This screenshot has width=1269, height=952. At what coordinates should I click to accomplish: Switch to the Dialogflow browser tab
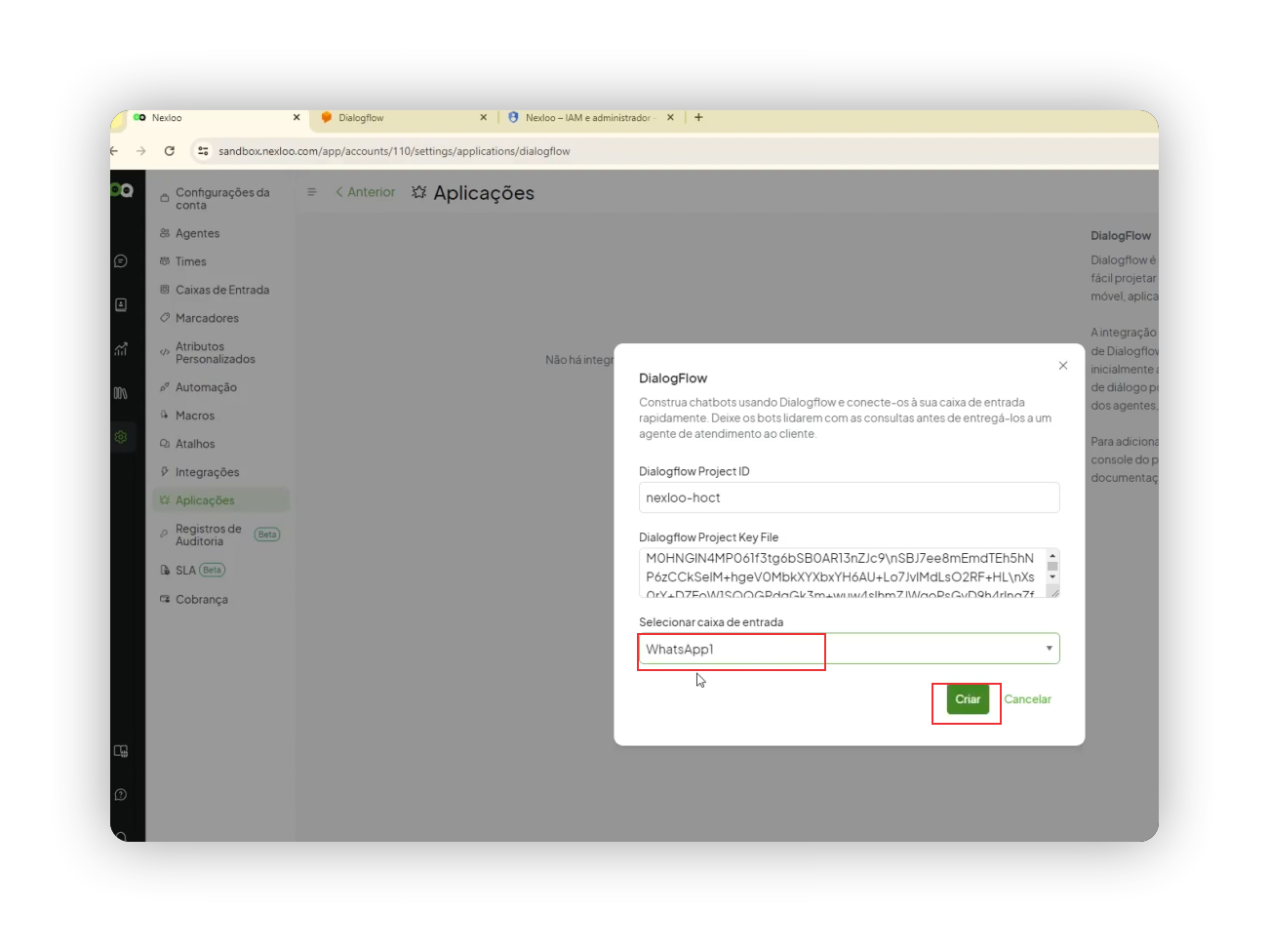pos(403,118)
